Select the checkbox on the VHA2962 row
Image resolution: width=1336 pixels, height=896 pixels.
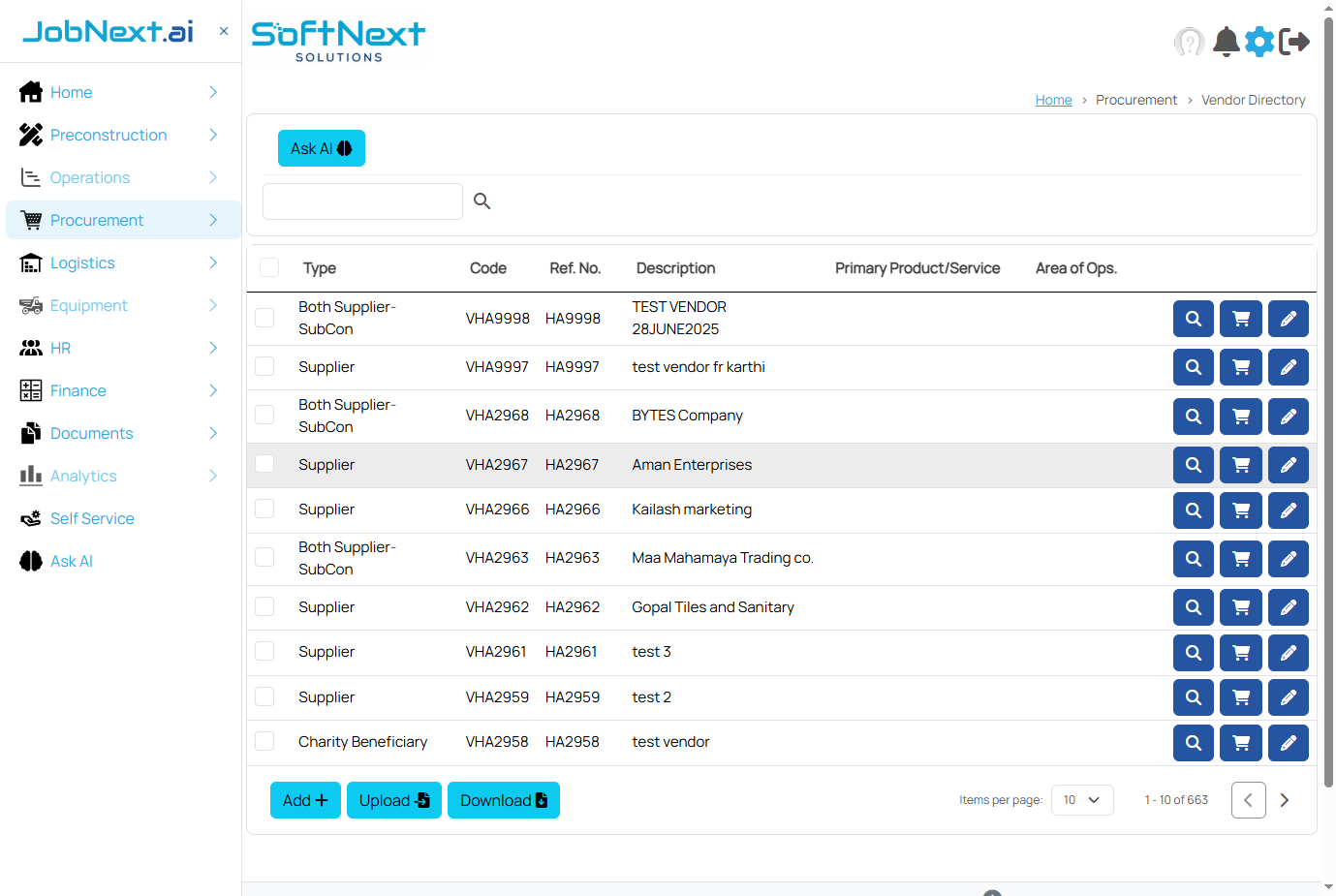(264, 605)
